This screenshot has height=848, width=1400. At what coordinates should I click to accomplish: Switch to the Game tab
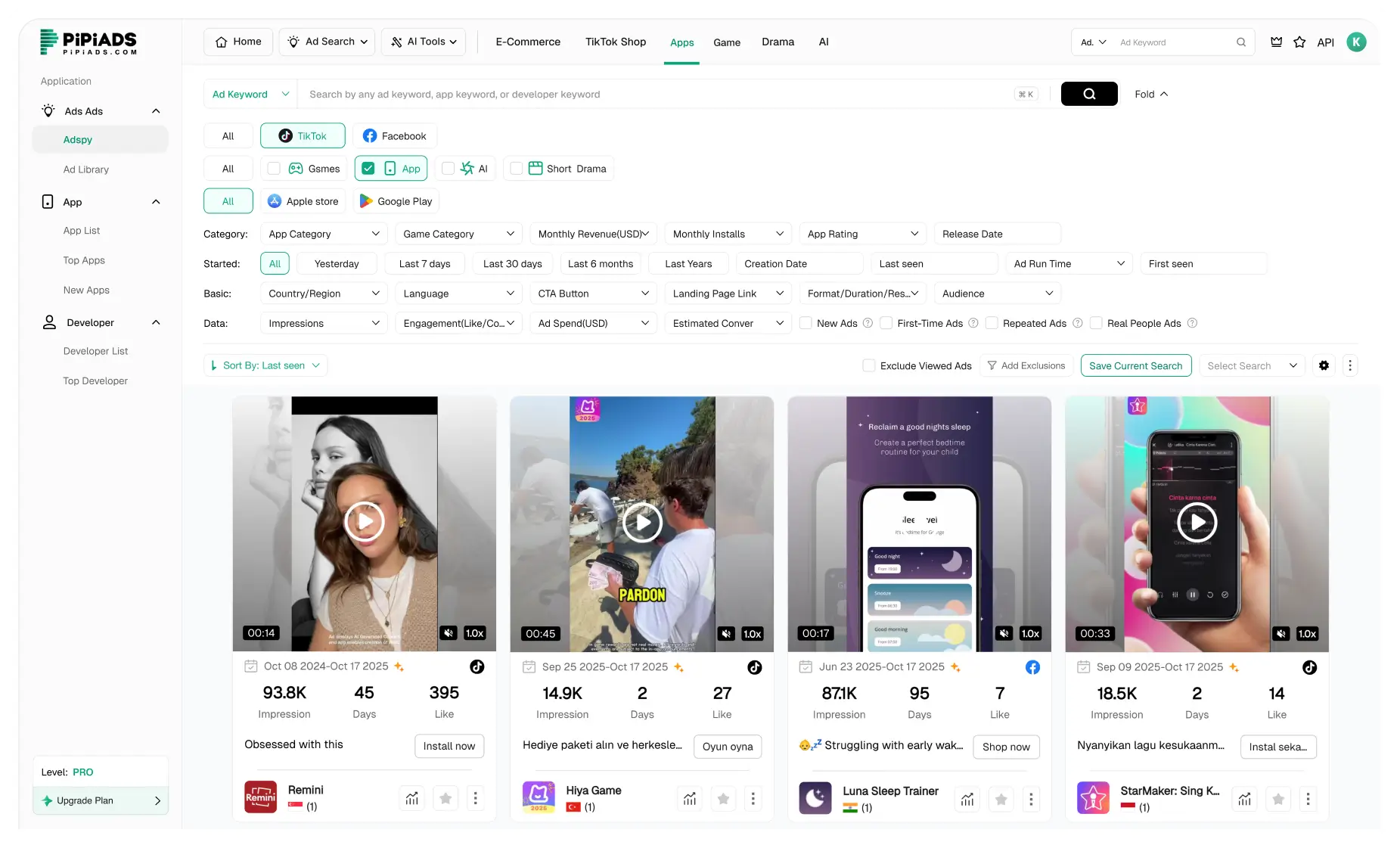[726, 42]
